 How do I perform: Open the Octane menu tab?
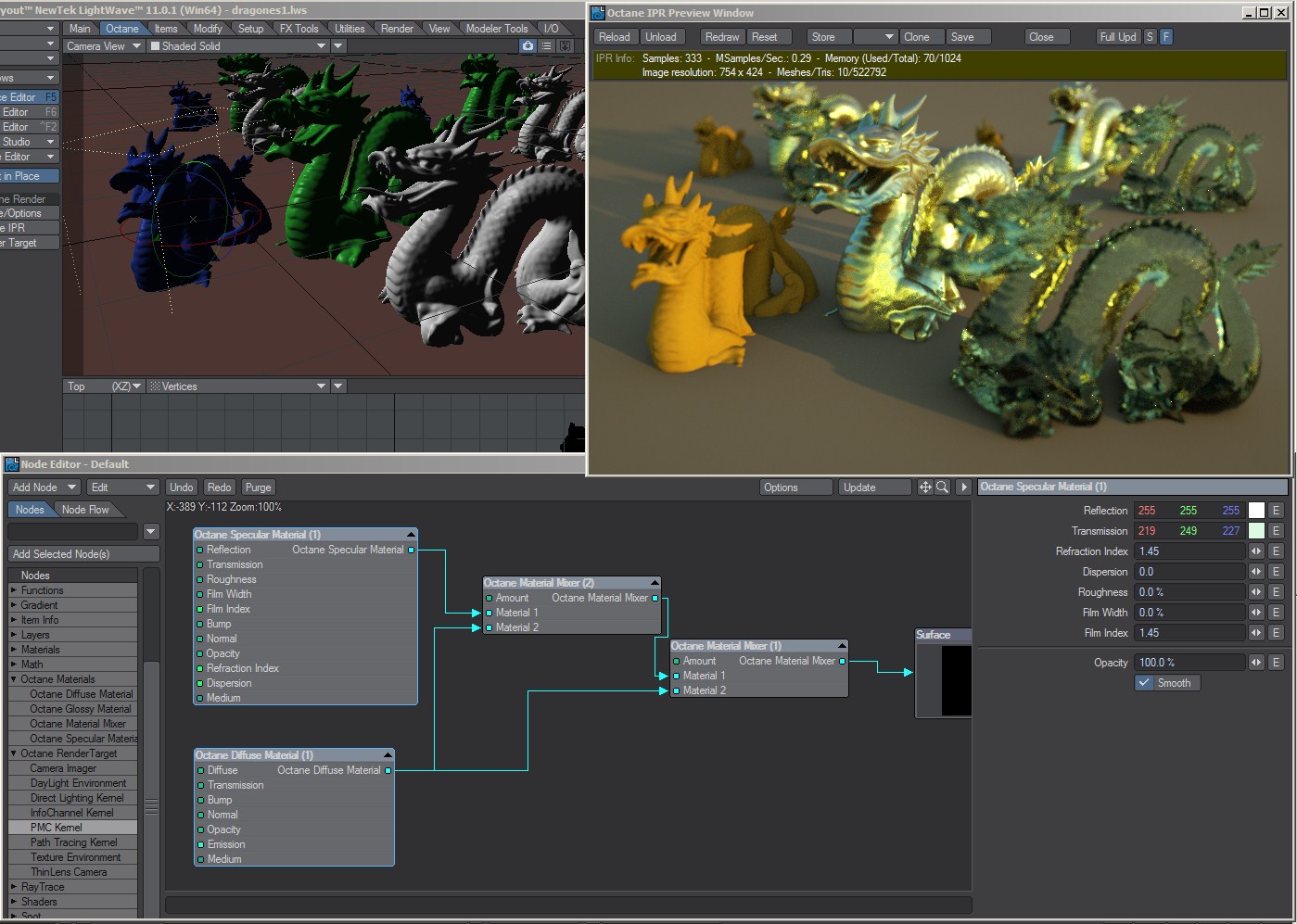[x=121, y=29]
